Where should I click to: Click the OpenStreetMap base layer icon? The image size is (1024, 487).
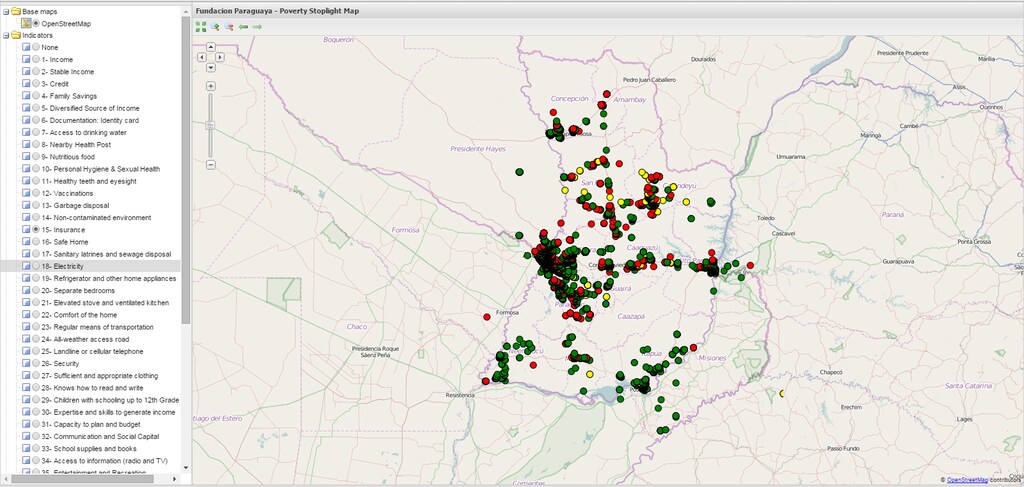tap(26, 24)
